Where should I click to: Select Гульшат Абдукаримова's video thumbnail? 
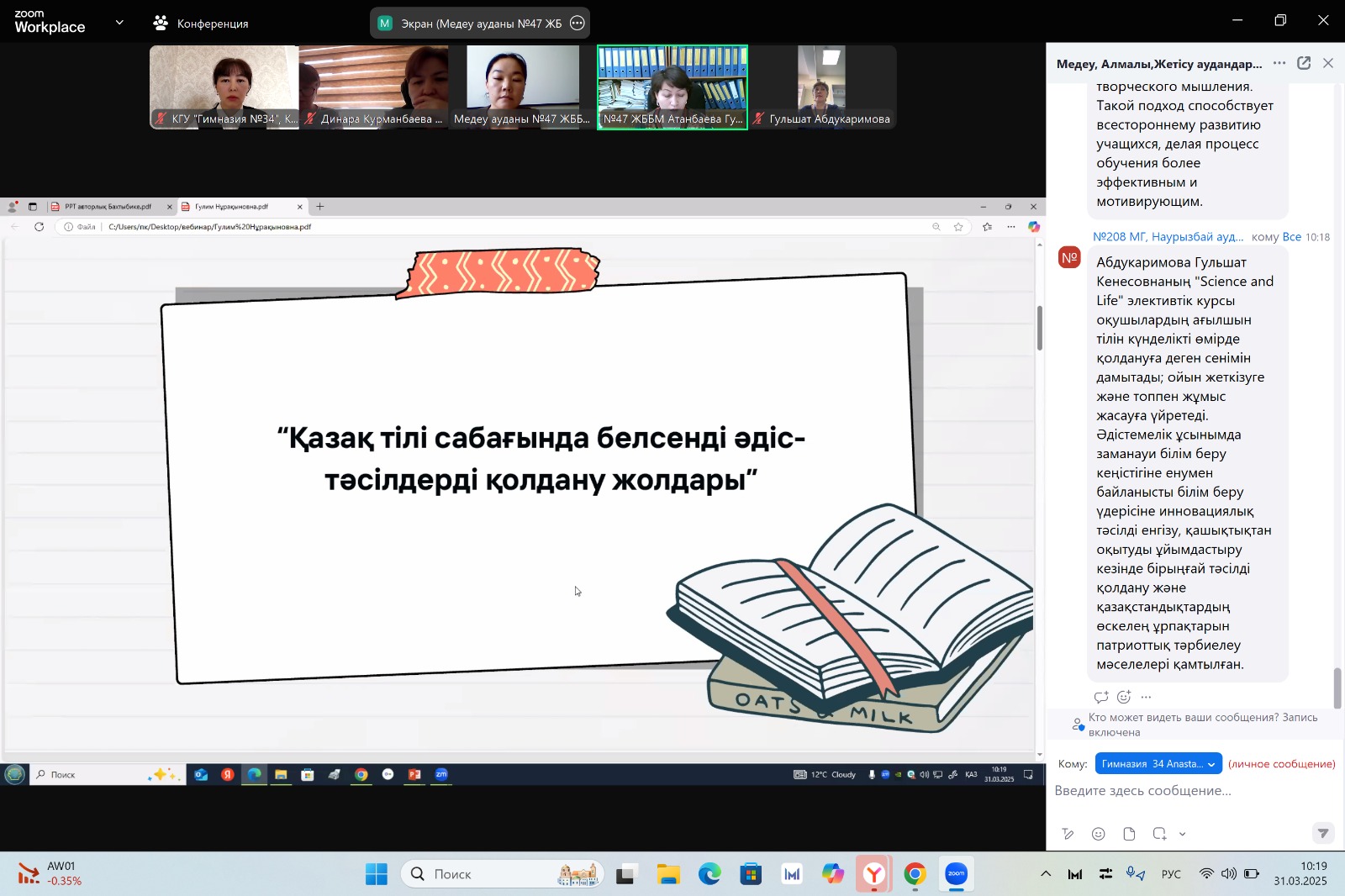point(821,87)
